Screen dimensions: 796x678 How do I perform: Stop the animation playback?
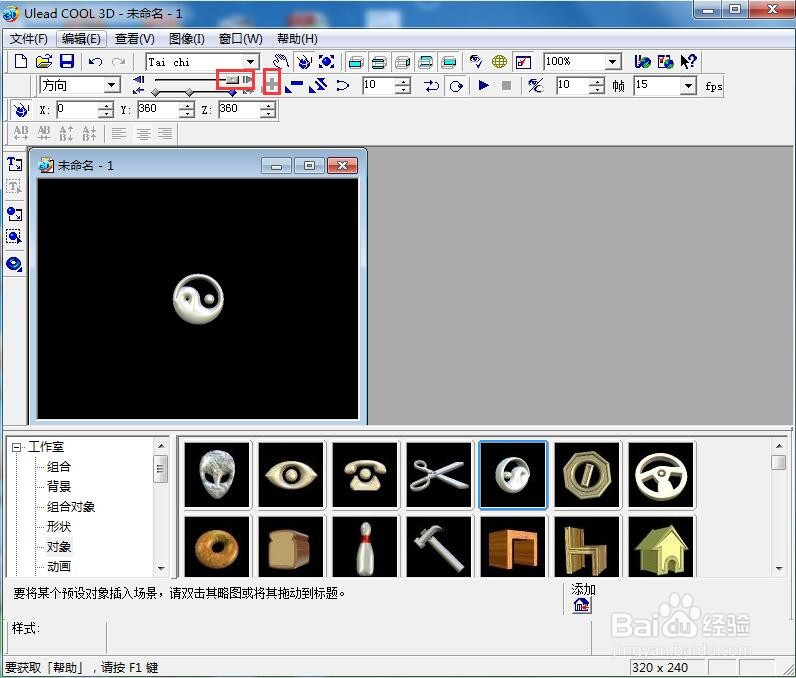pos(506,85)
